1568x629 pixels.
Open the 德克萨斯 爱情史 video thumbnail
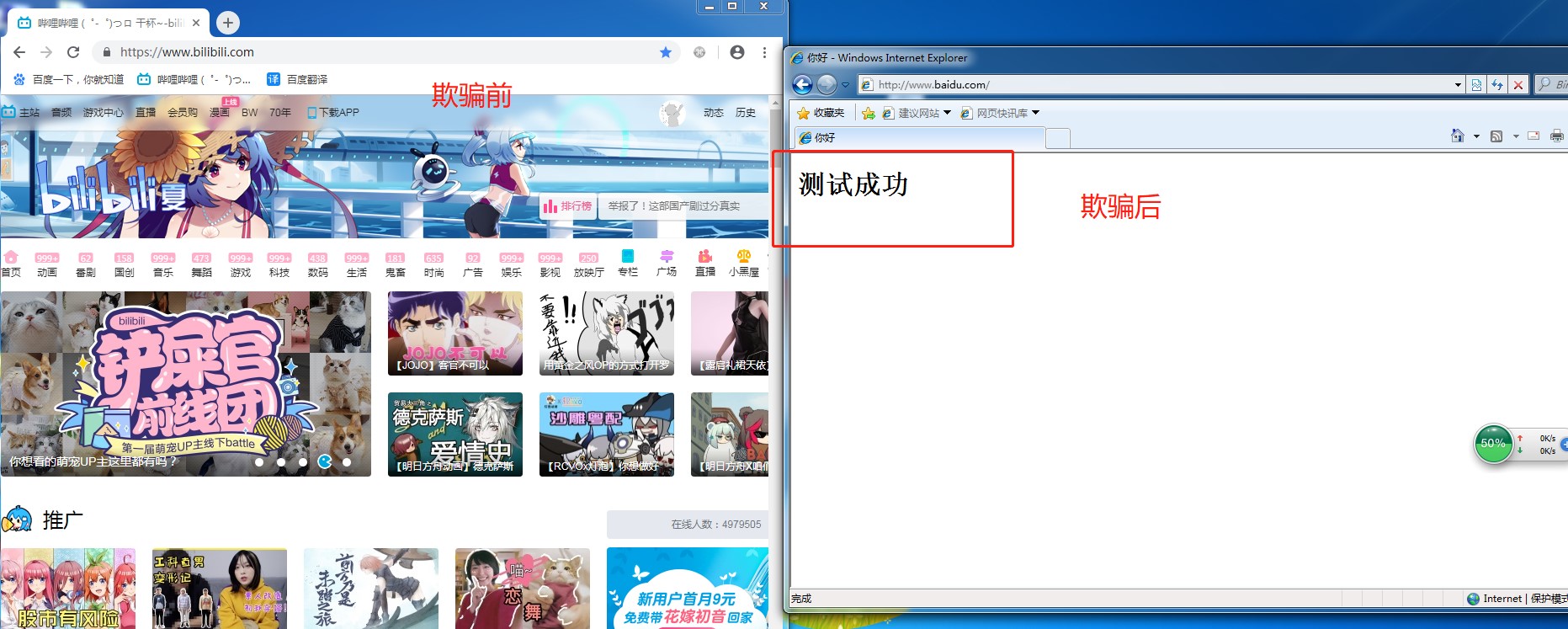[x=455, y=434]
